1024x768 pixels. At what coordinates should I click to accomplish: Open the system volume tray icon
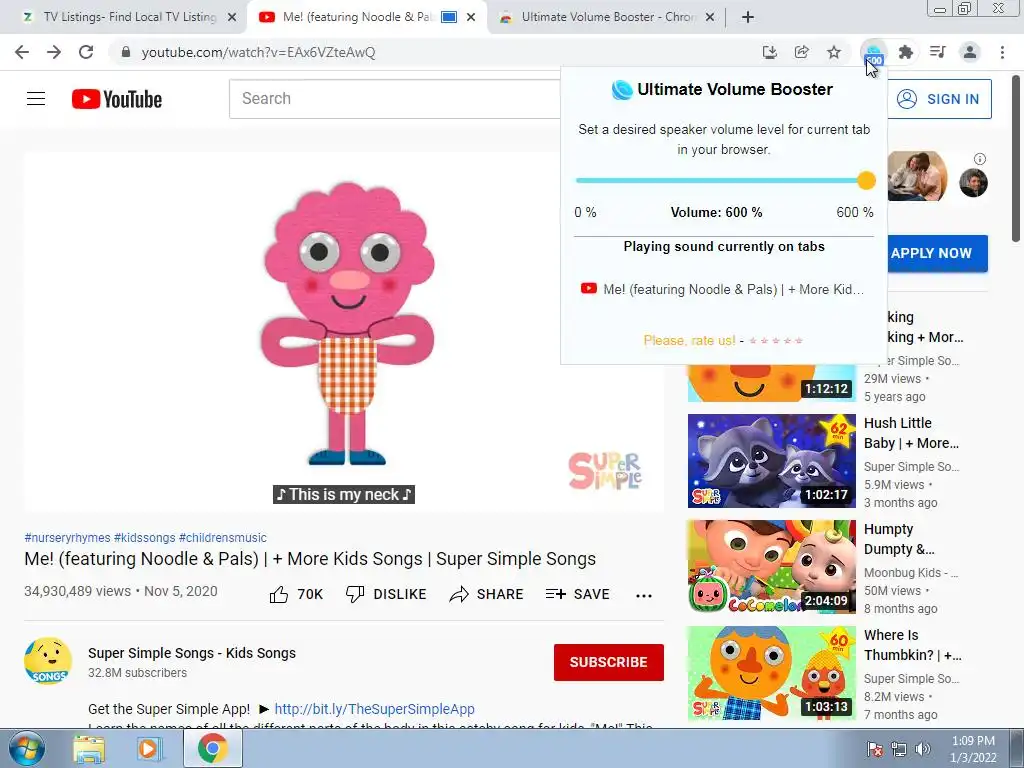[923, 749]
